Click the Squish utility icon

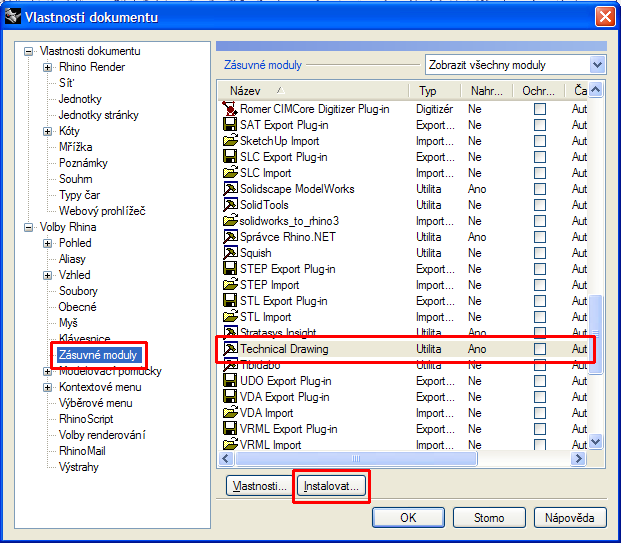230,253
